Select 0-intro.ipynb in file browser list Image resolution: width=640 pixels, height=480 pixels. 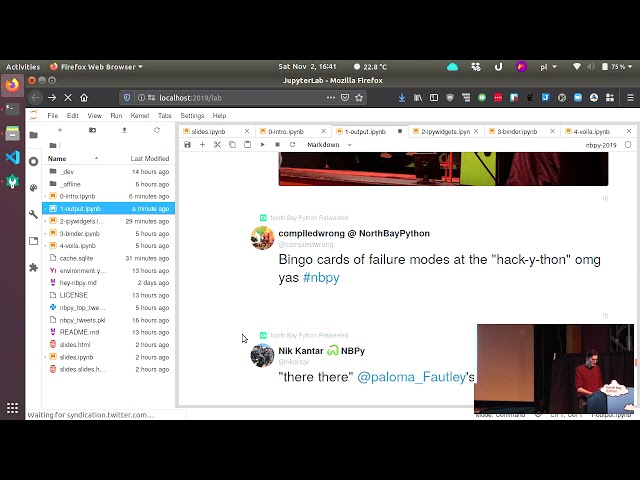click(109, 196)
